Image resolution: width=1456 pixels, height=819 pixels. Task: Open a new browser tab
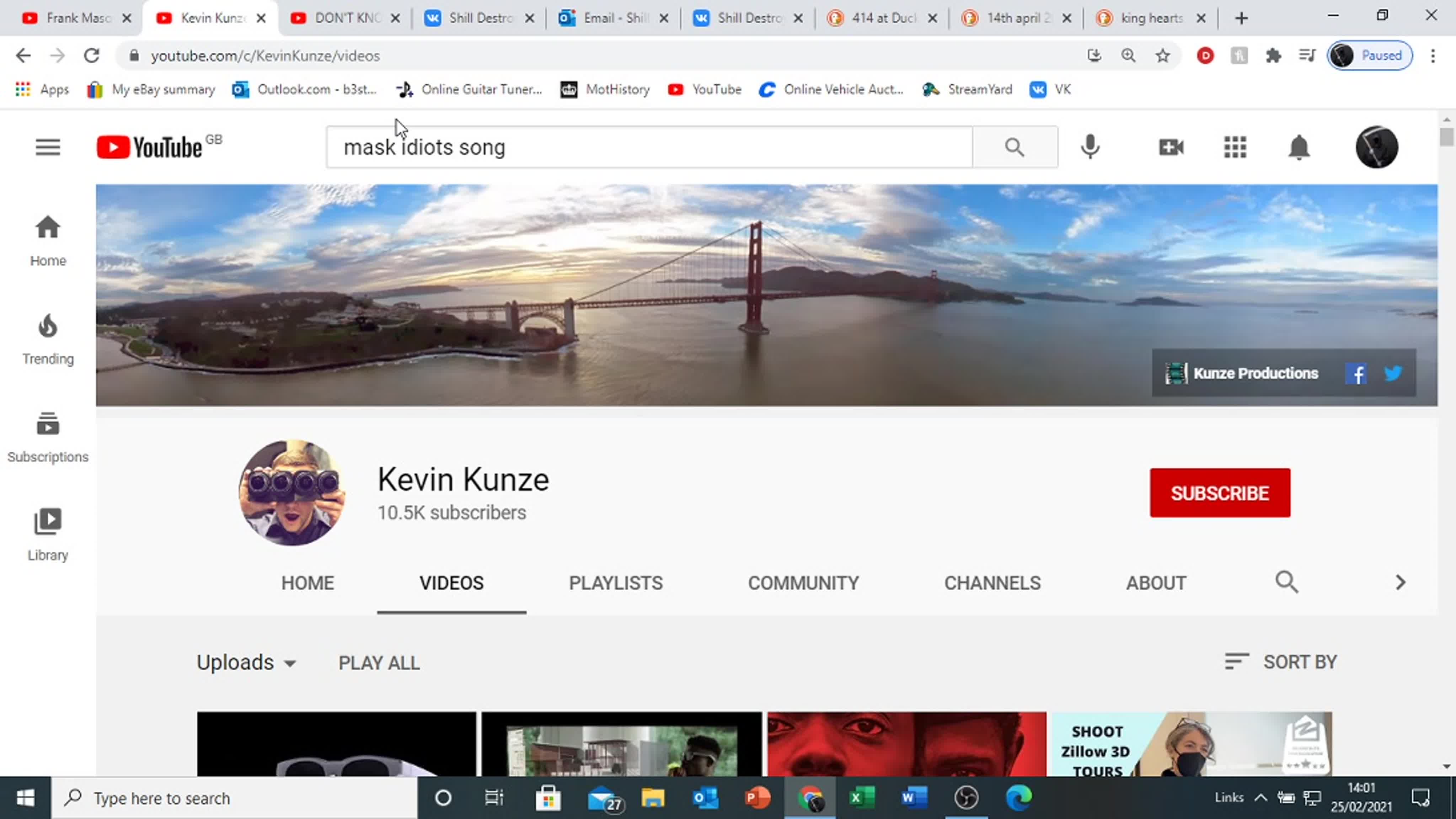point(1241,18)
